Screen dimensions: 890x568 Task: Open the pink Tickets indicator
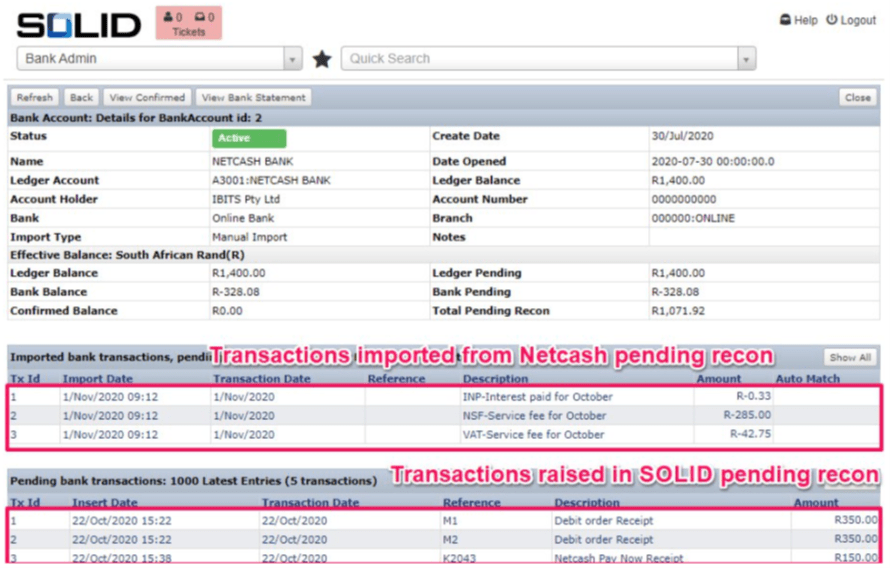[x=189, y=24]
